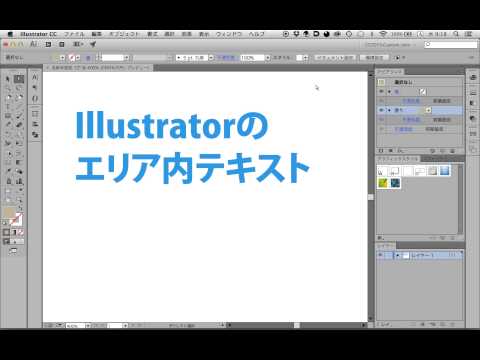Image resolution: width=480 pixels, height=360 pixels.
Task: Set paint mode to None below swatches
Action: pyautogui.click(x=21, y=232)
